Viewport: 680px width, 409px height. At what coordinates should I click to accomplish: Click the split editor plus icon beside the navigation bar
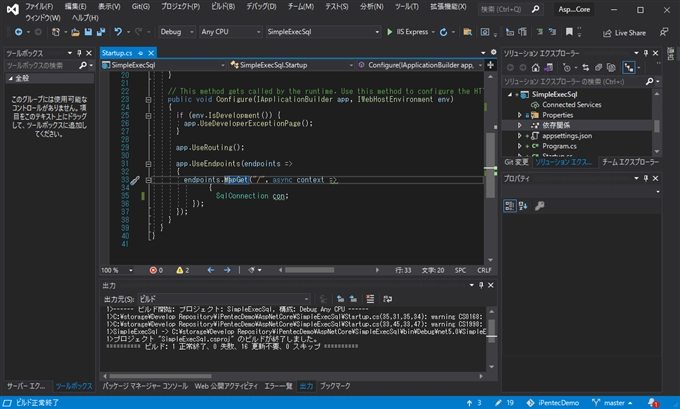click(x=490, y=65)
